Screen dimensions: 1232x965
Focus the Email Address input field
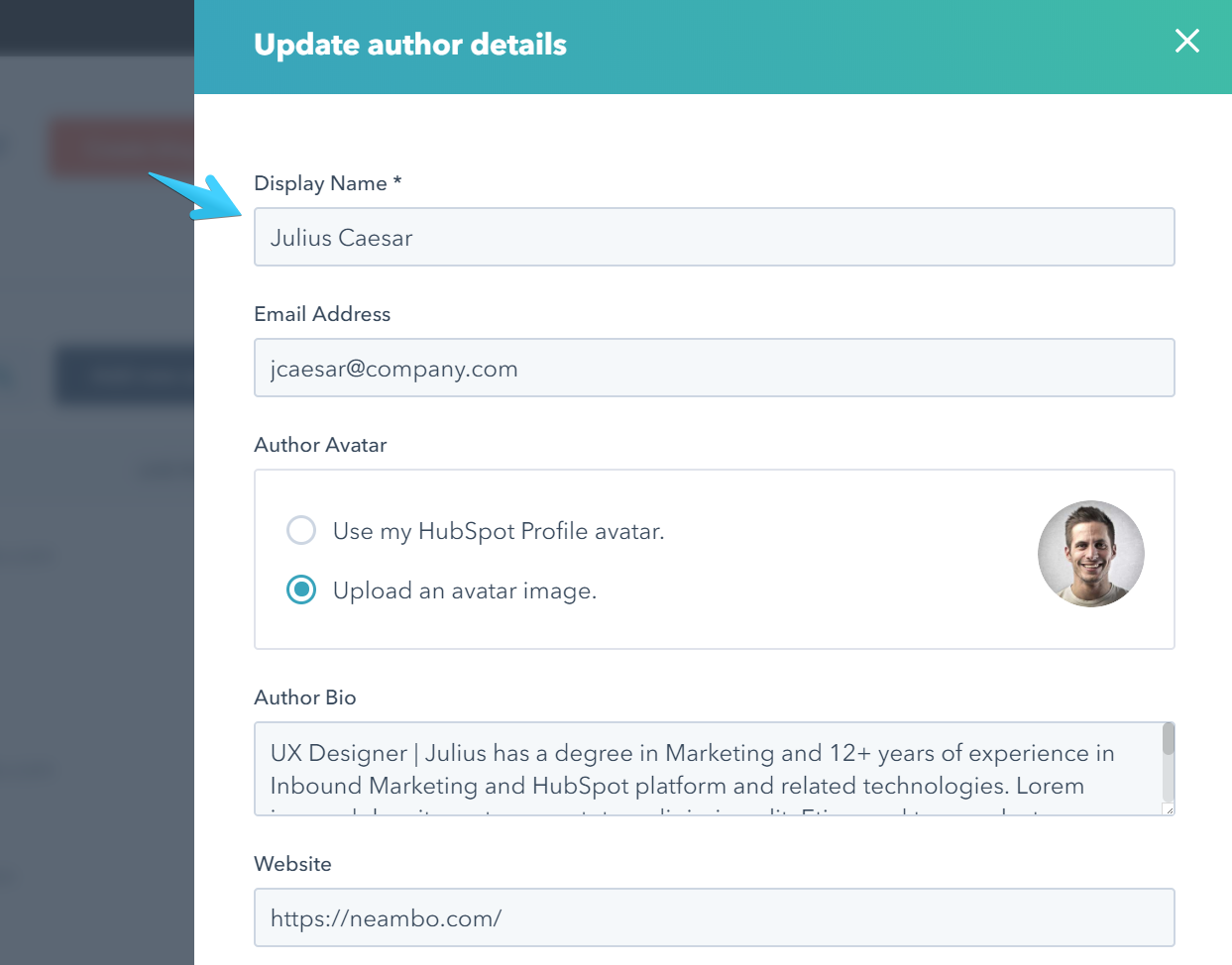[714, 369]
